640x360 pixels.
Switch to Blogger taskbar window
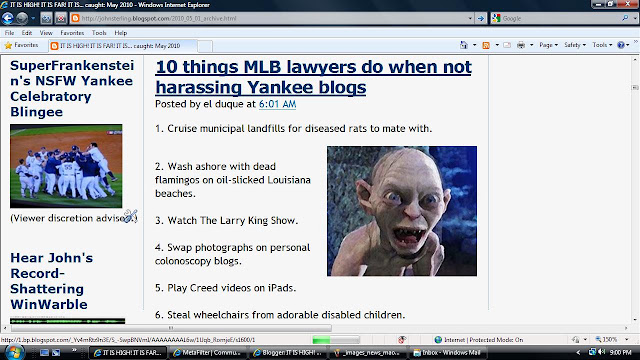[288, 353]
